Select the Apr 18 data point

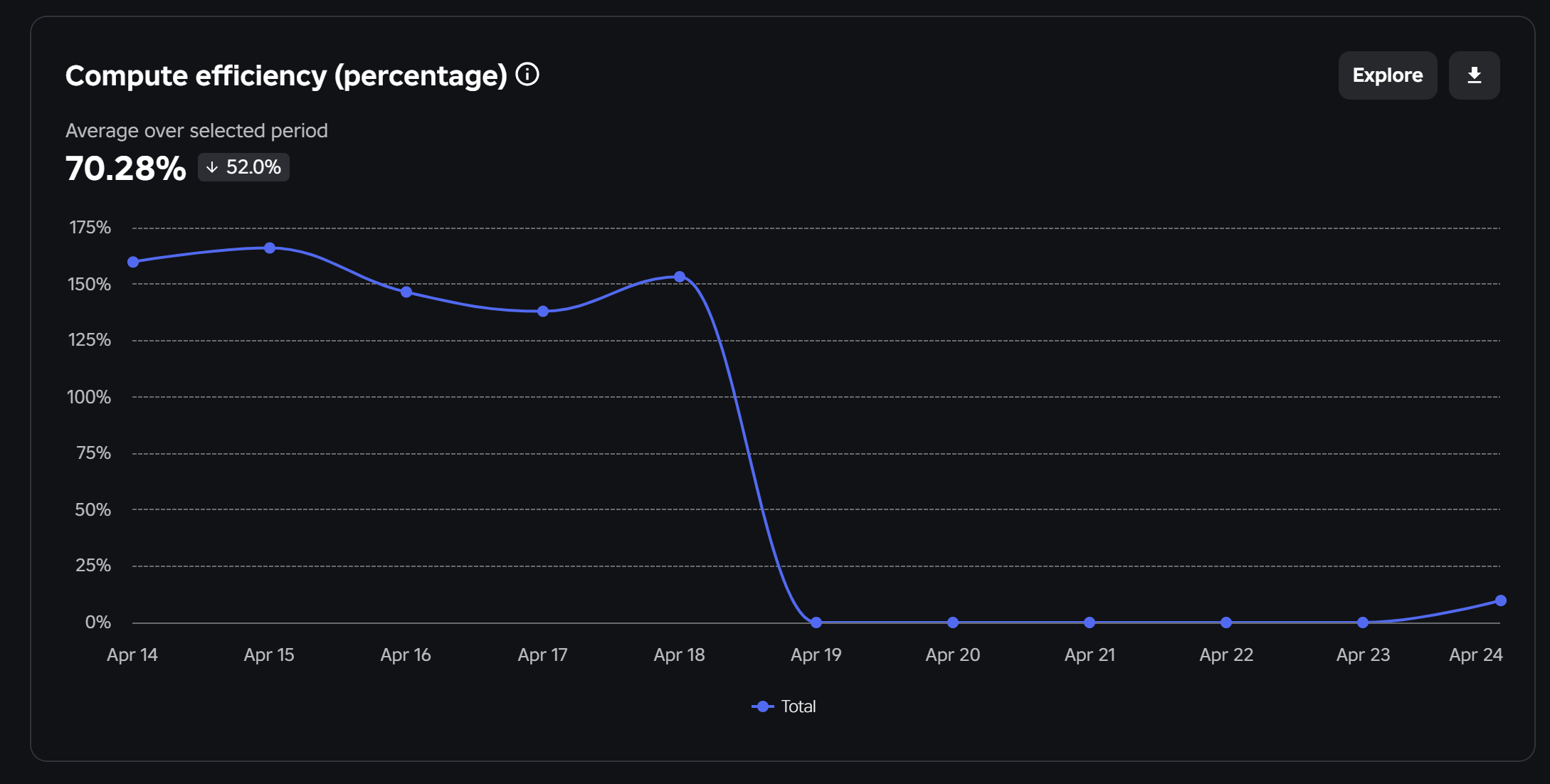click(680, 277)
